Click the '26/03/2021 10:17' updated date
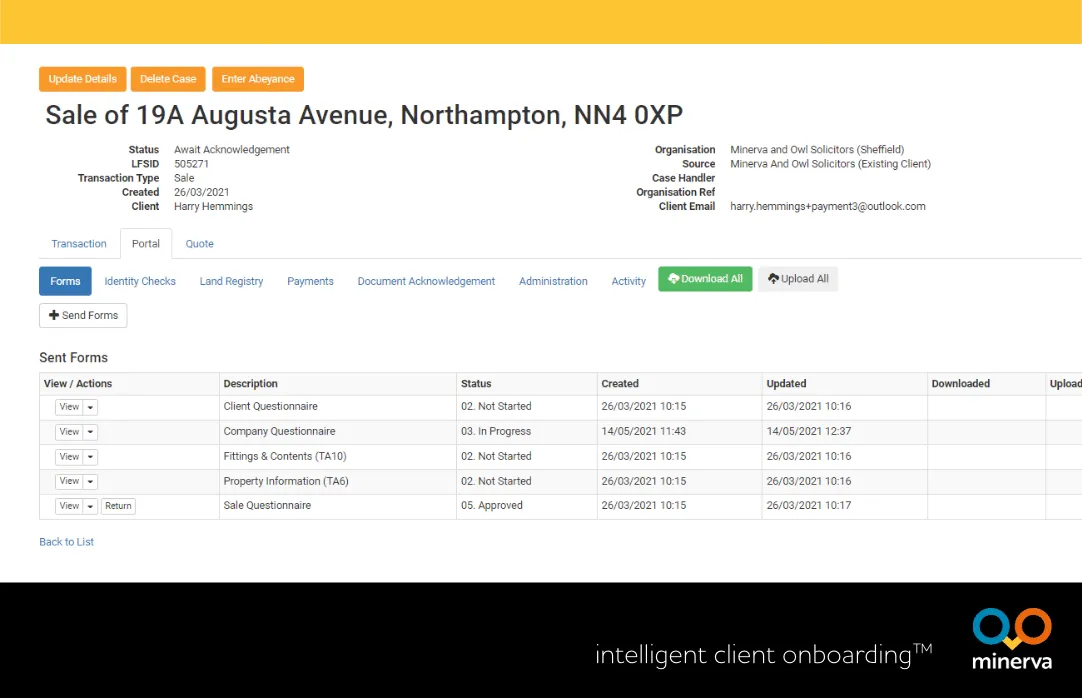 (809, 506)
